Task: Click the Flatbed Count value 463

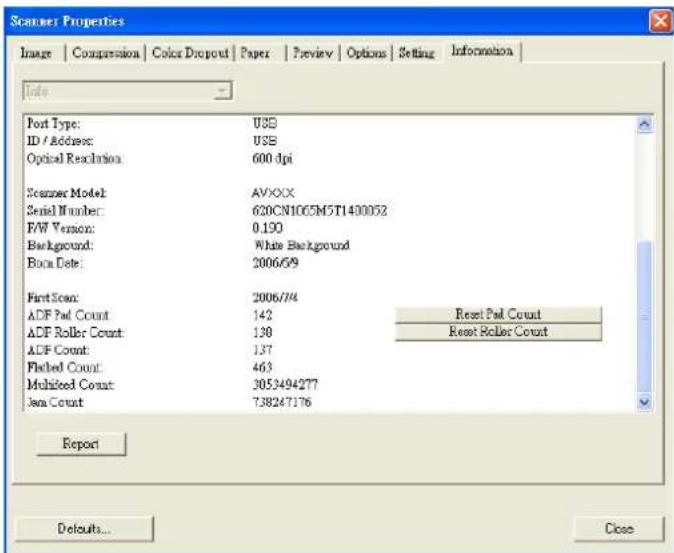Action: click(263, 367)
